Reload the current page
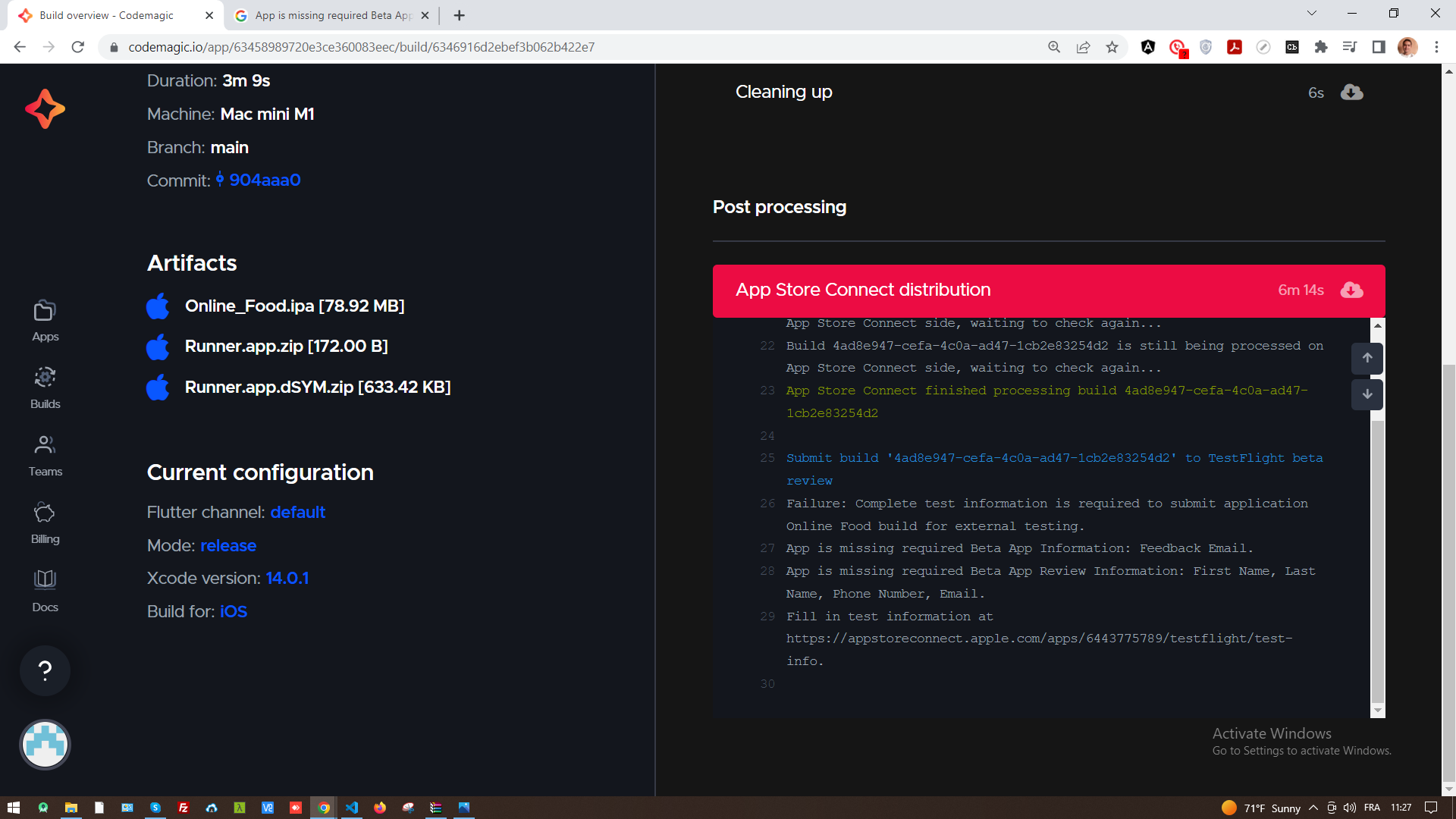 [x=77, y=47]
